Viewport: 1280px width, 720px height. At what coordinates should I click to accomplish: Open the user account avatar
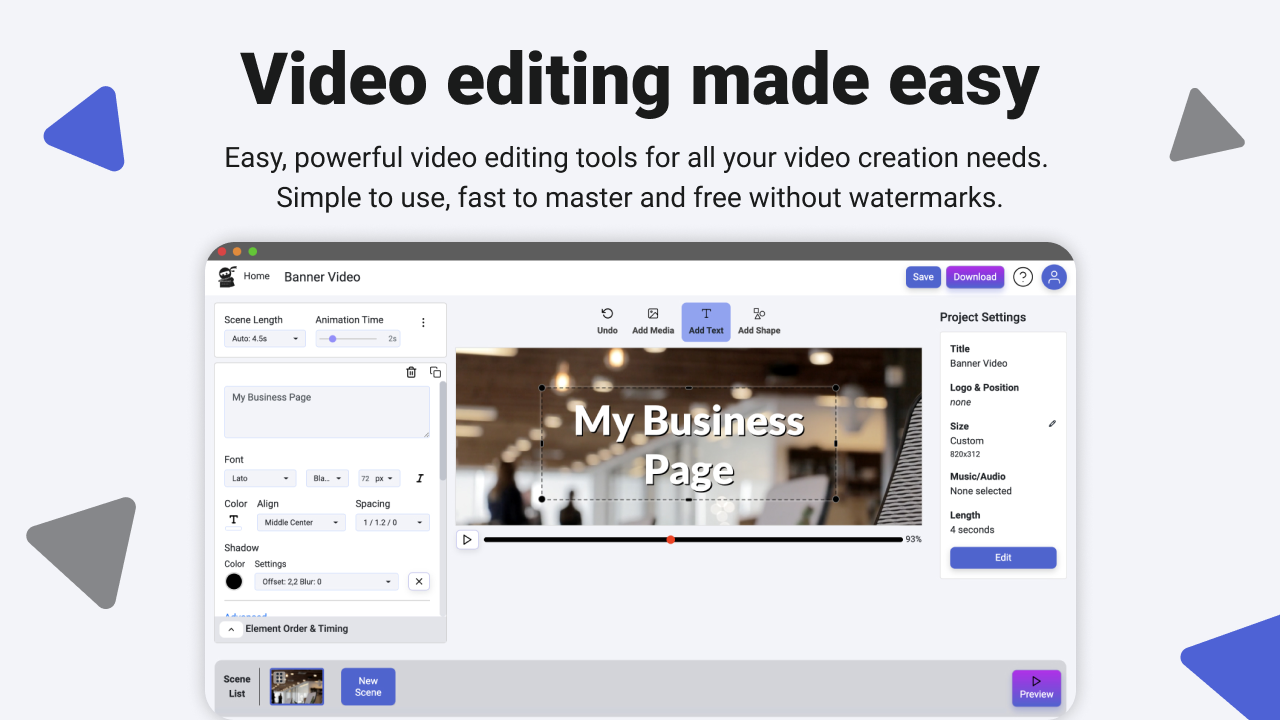[x=1054, y=277]
